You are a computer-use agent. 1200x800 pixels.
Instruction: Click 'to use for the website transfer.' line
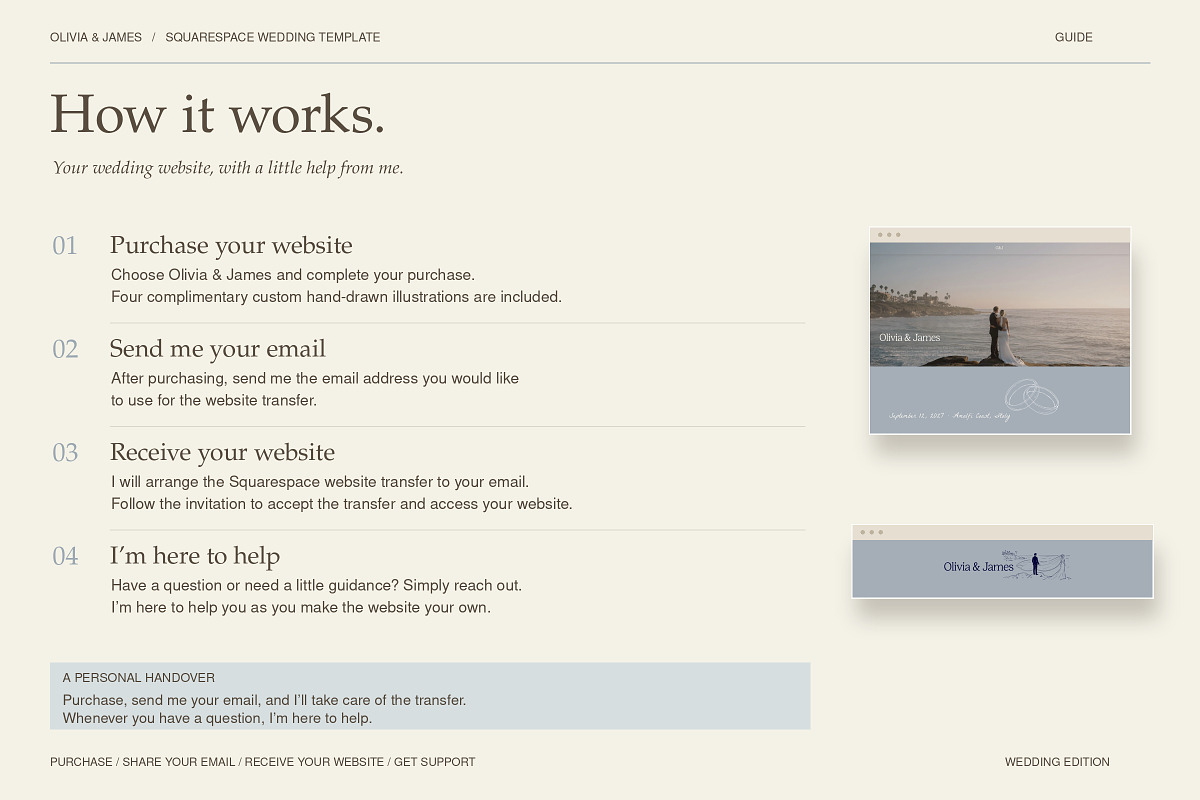214,400
